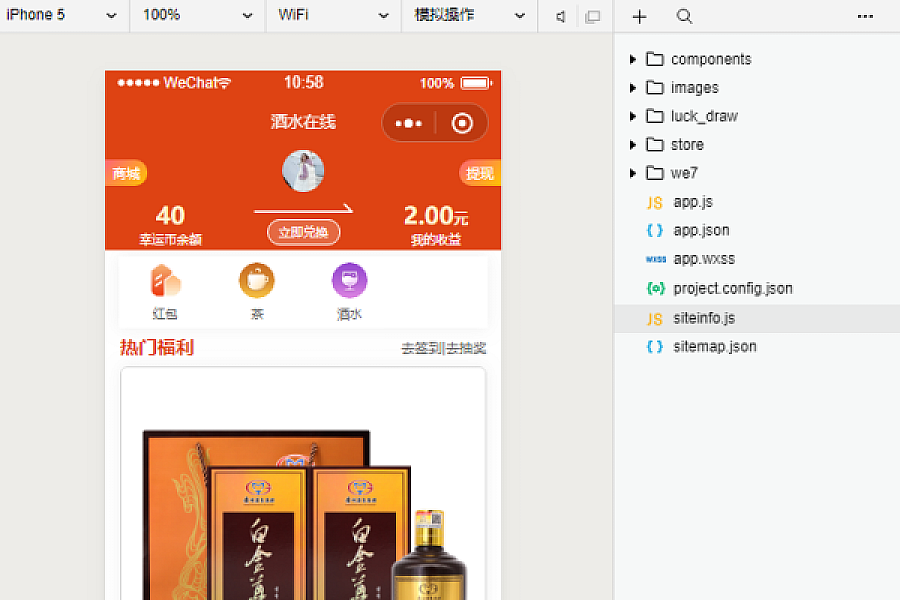Image resolution: width=900 pixels, height=600 pixels.
Task: Toggle the simulator sound speaker icon
Action: tap(561, 17)
